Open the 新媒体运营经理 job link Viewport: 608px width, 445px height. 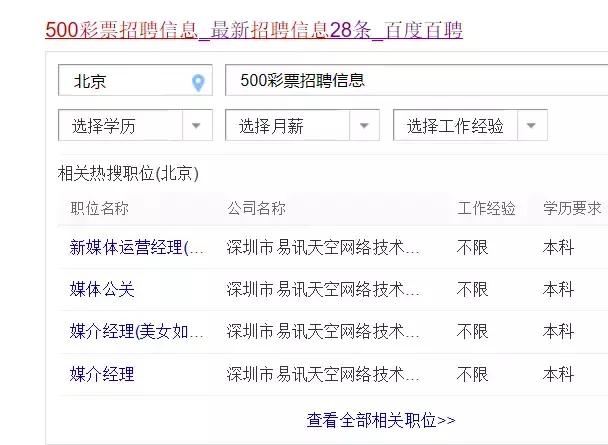click(136, 247)
